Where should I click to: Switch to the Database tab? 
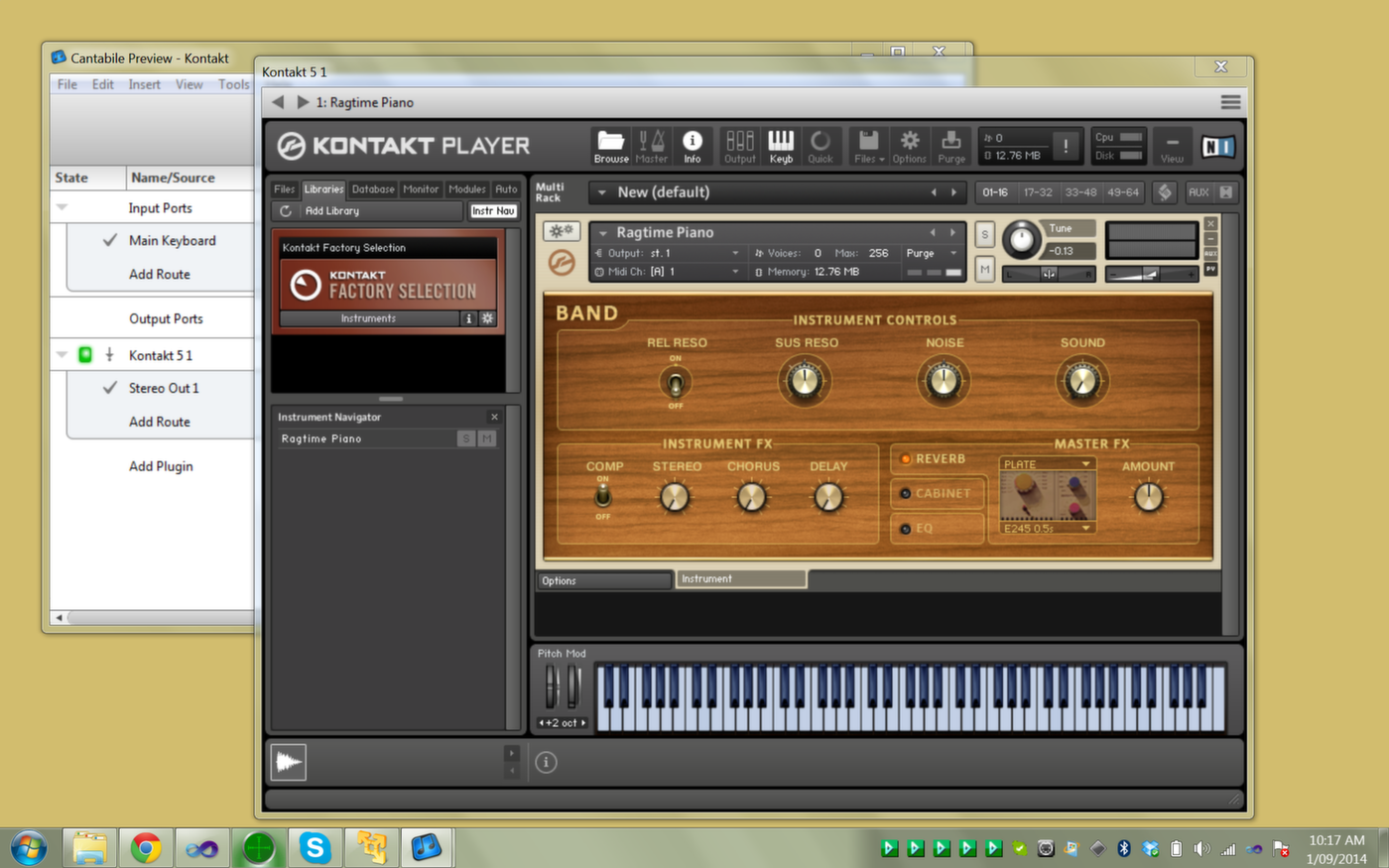tap(373, 188)
